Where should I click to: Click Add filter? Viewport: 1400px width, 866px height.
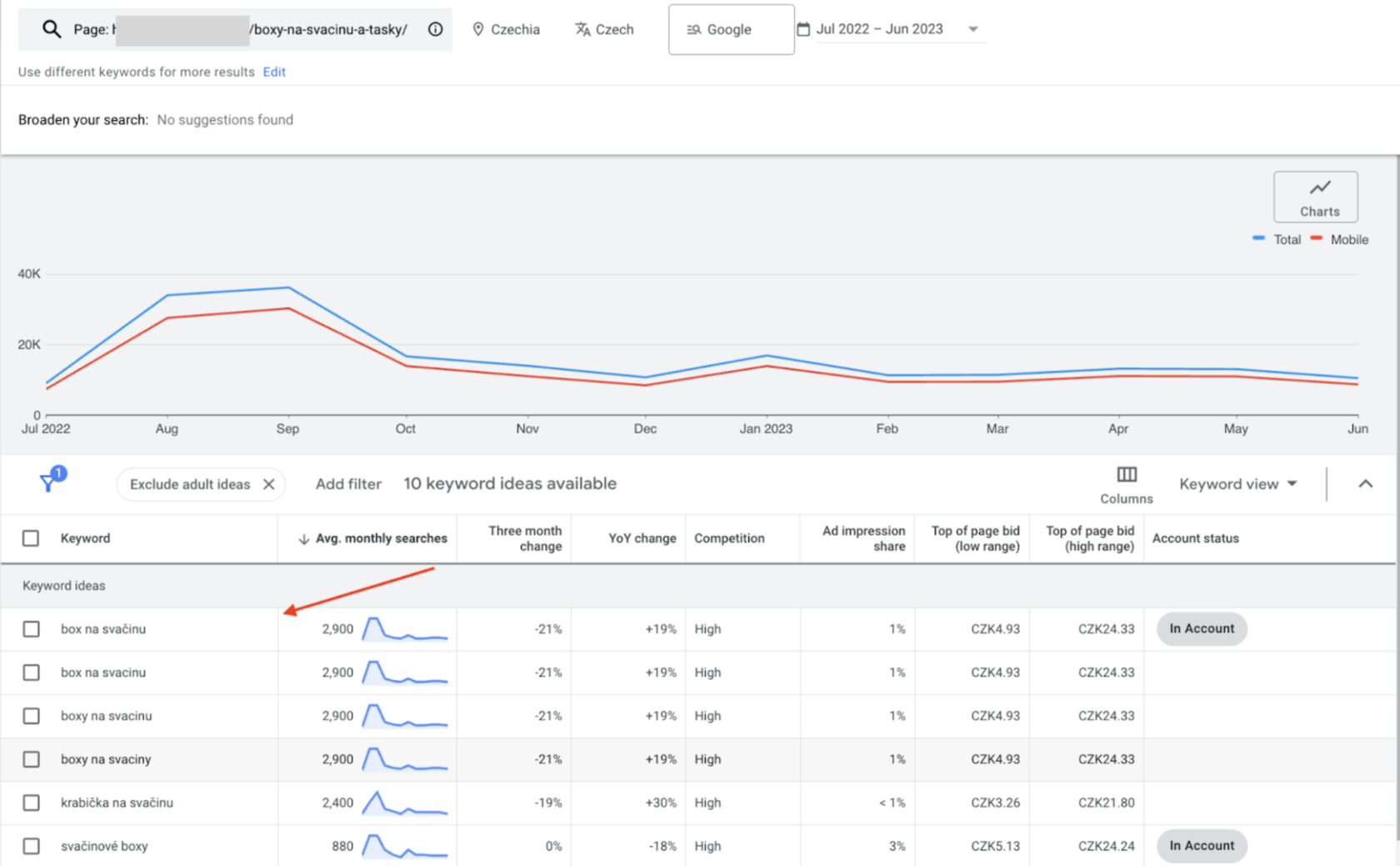348,484
